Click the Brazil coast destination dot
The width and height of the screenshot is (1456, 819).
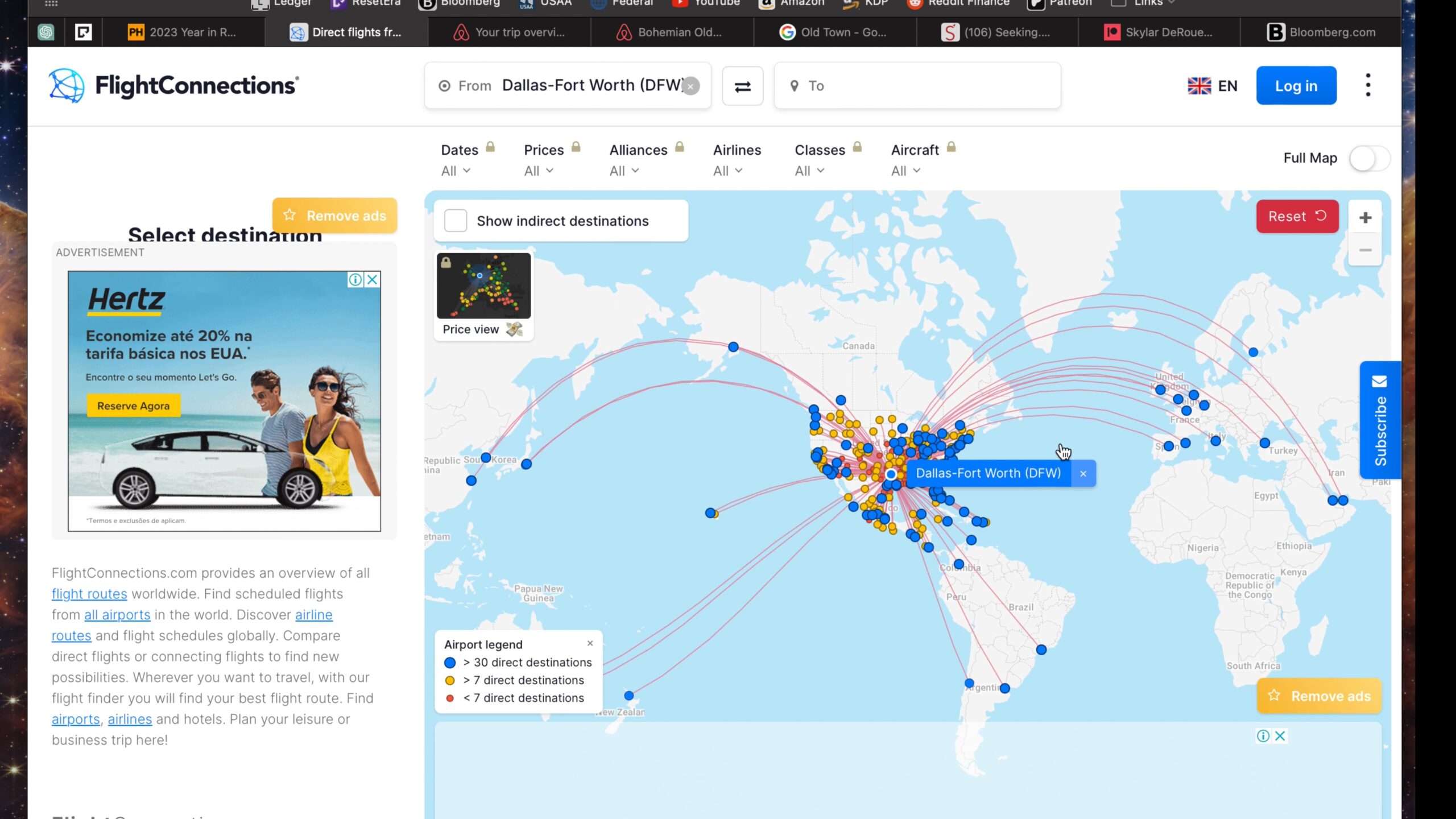(1041, 650)
